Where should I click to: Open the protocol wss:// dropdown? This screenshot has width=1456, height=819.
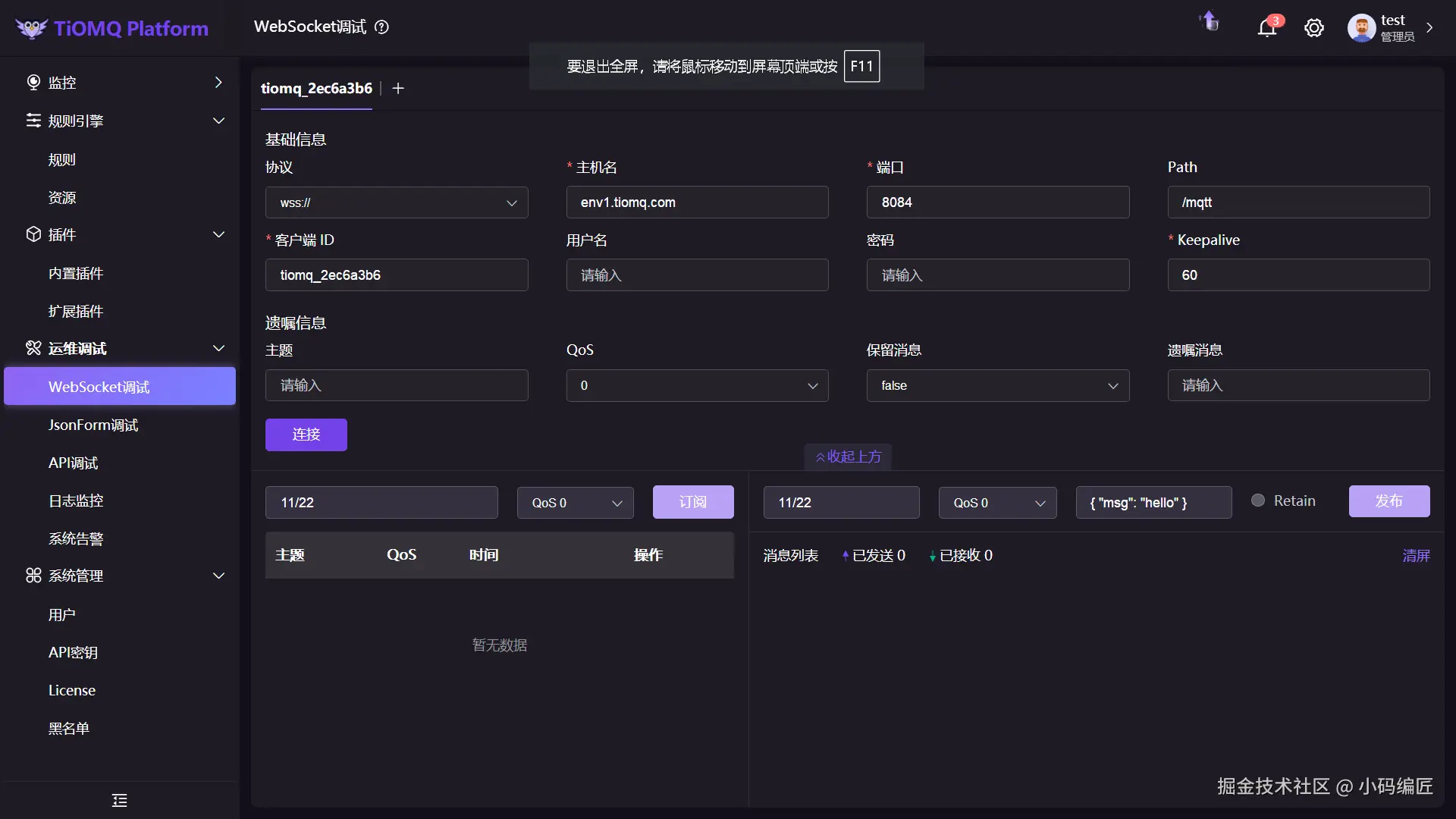tap(397, 202)
